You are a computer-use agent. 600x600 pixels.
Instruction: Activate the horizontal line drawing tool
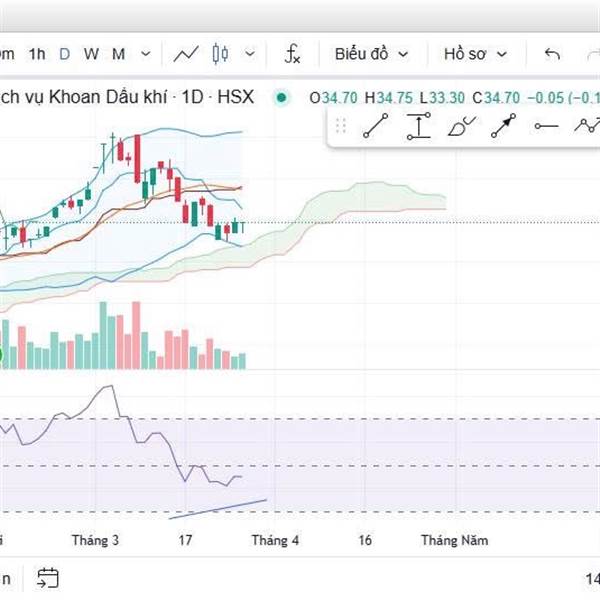tap(546, 126)
